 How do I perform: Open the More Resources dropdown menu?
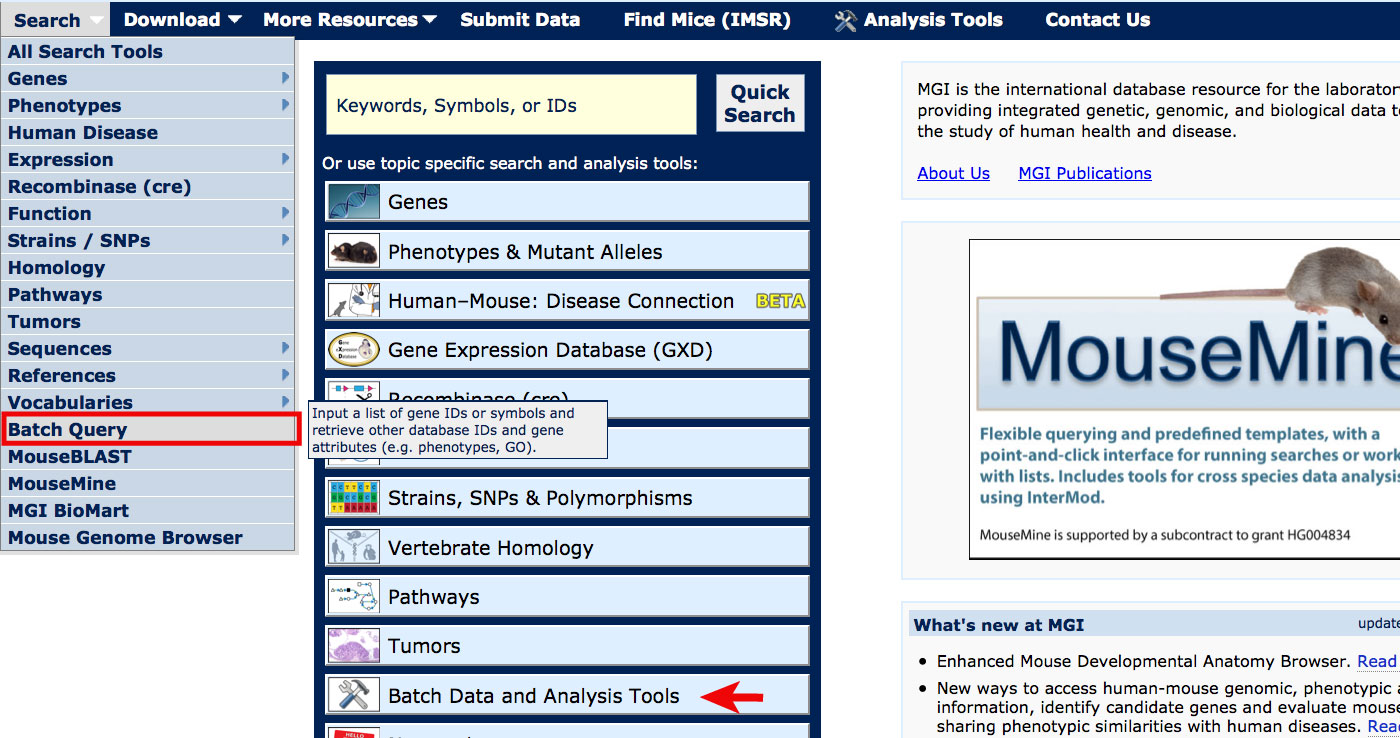pos(350,20)
